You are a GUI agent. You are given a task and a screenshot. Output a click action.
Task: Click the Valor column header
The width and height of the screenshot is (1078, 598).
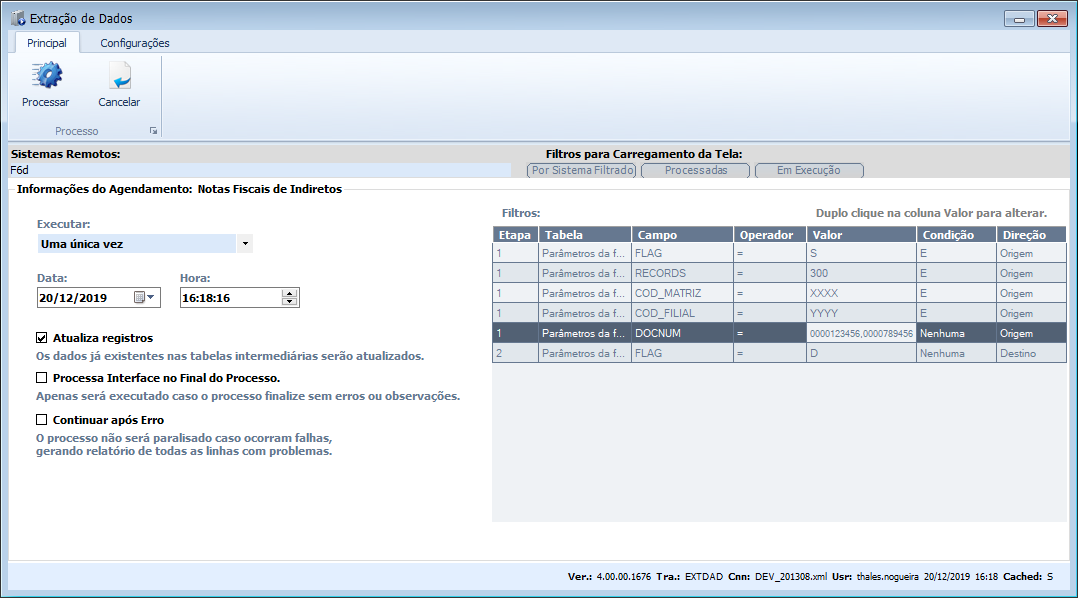coord(861,234)
